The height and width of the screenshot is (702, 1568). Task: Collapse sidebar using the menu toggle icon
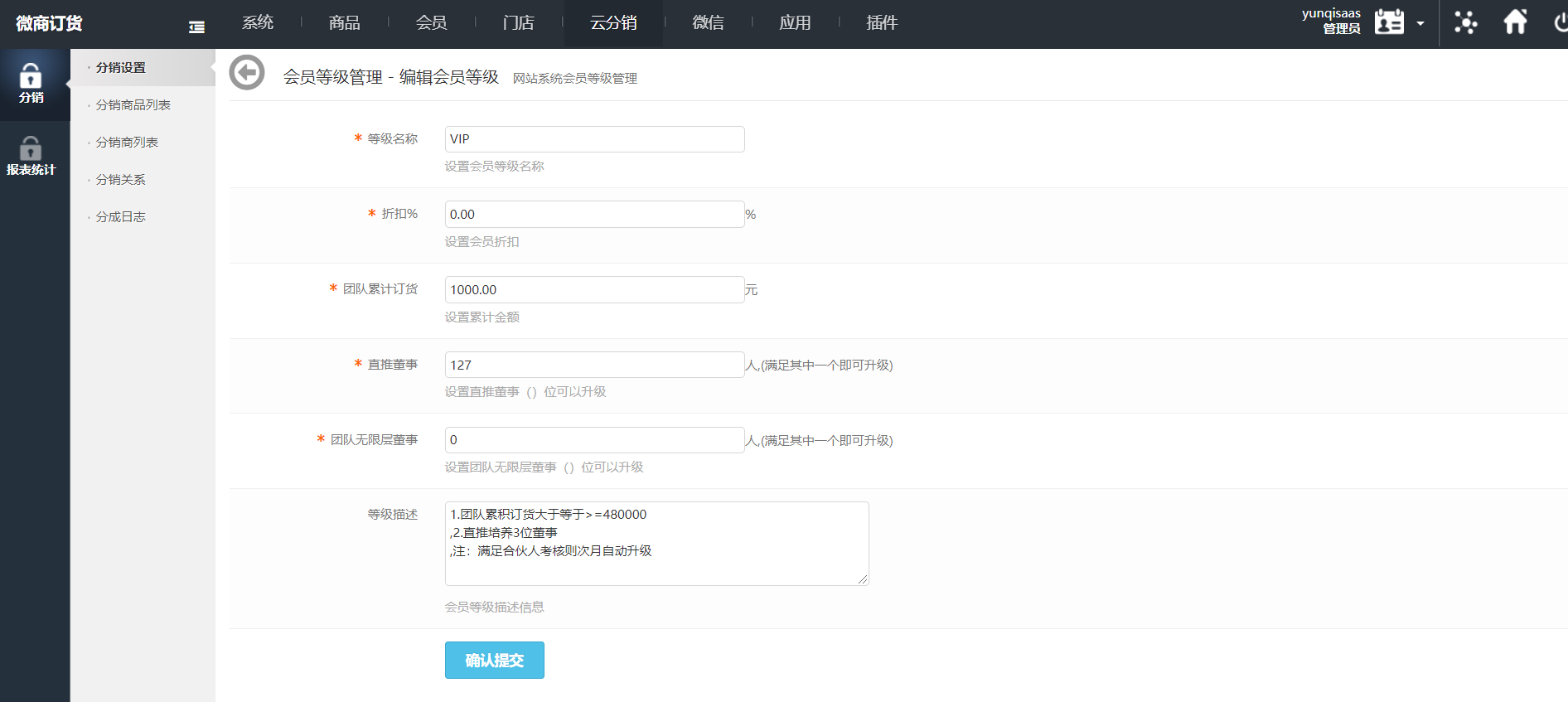pyautogui.click(x=196, y=27)
